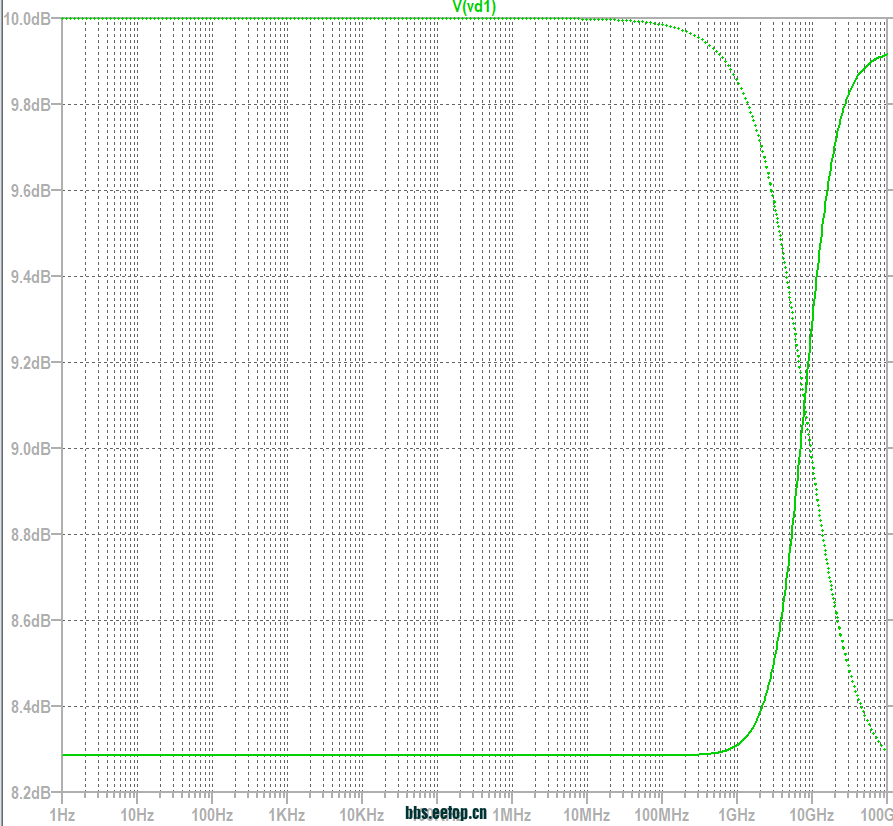This screenshot has height=826, width=893.
Task: Click the 1GHz frequency axis label
Action: (736, 814)
